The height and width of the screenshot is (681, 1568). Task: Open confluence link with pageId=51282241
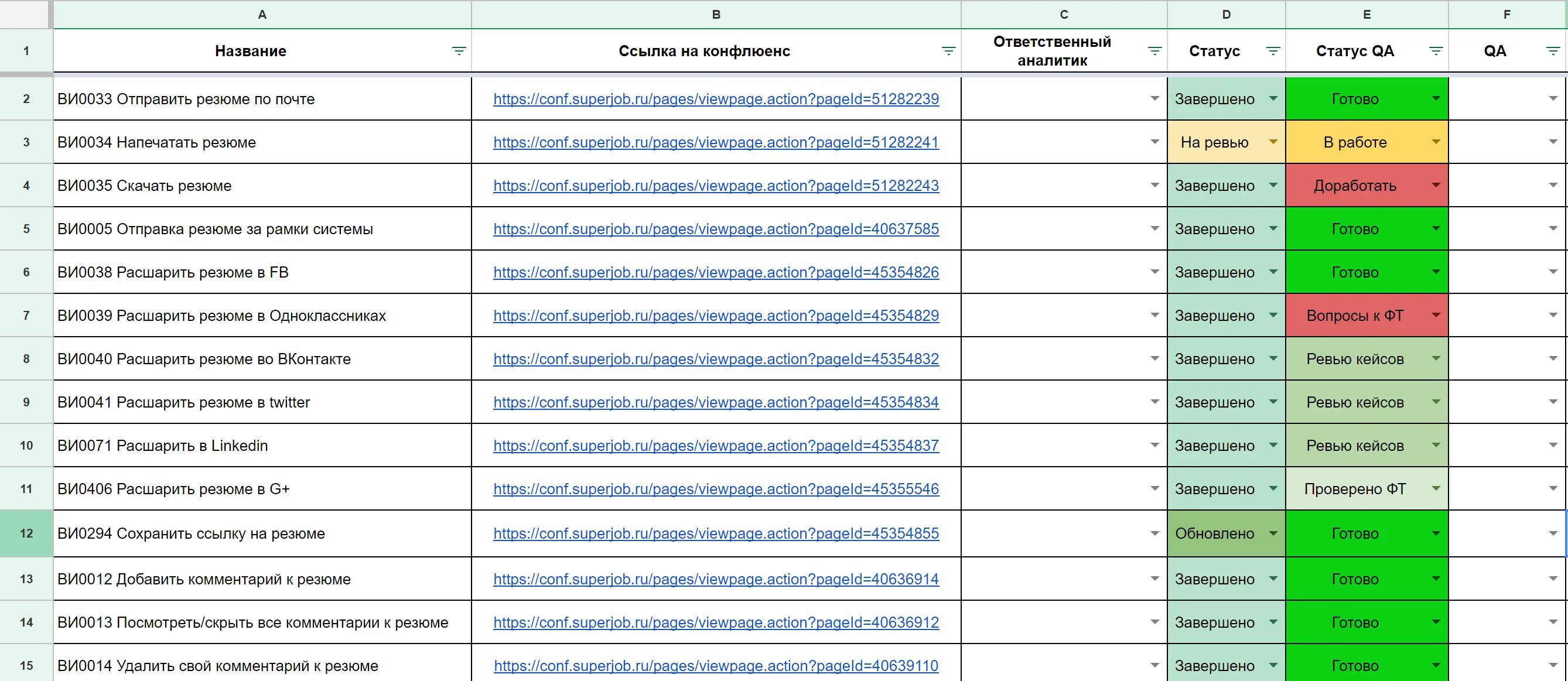tap(716, 142)
